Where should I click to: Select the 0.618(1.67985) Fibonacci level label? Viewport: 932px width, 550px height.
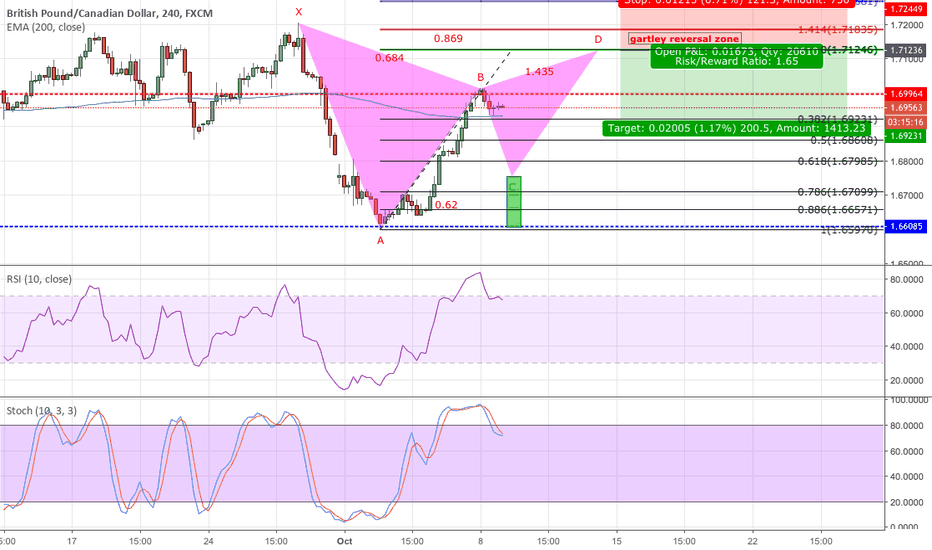837,161
